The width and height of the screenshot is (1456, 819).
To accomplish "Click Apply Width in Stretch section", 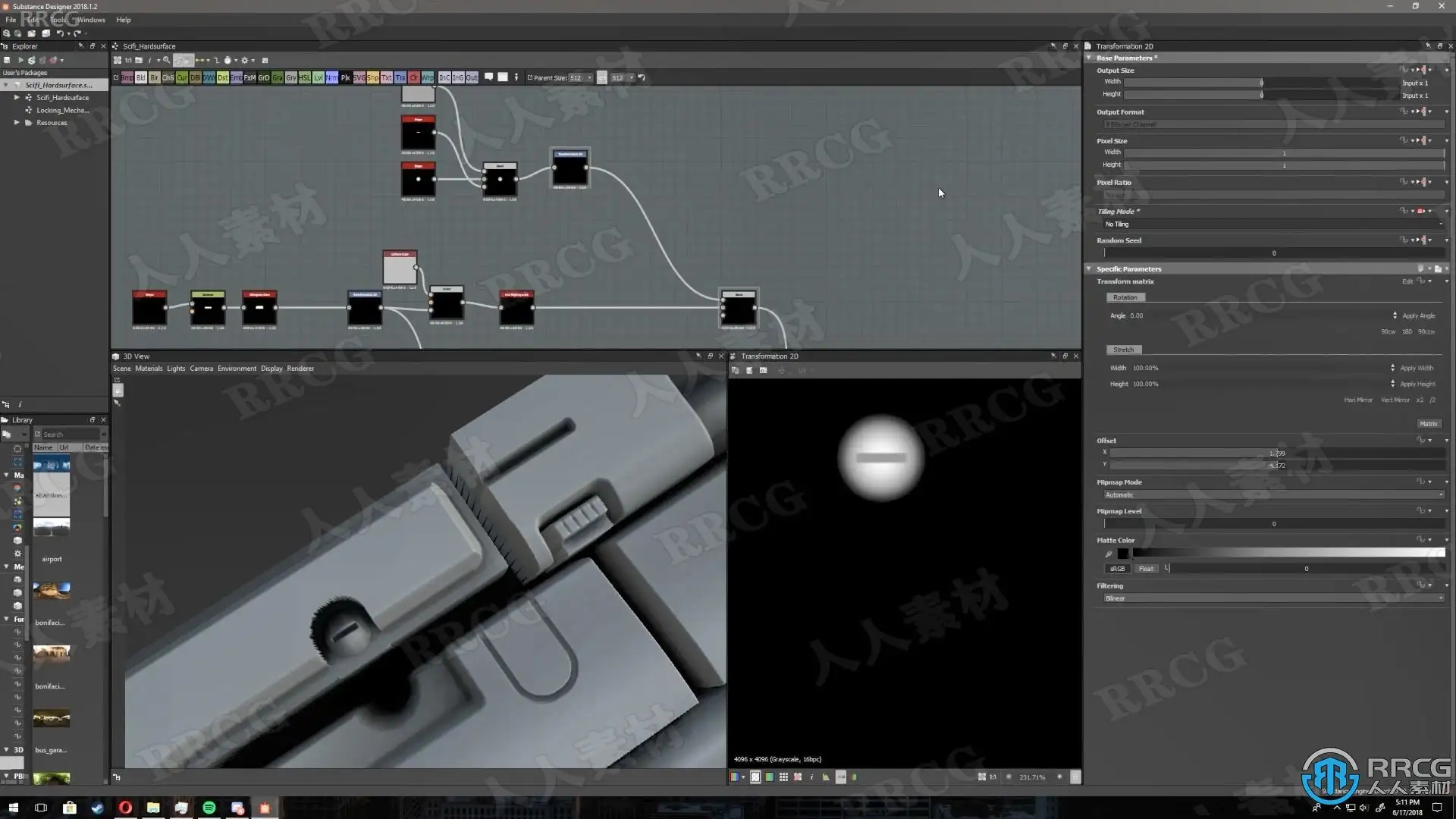I will tap(1417, 368).
